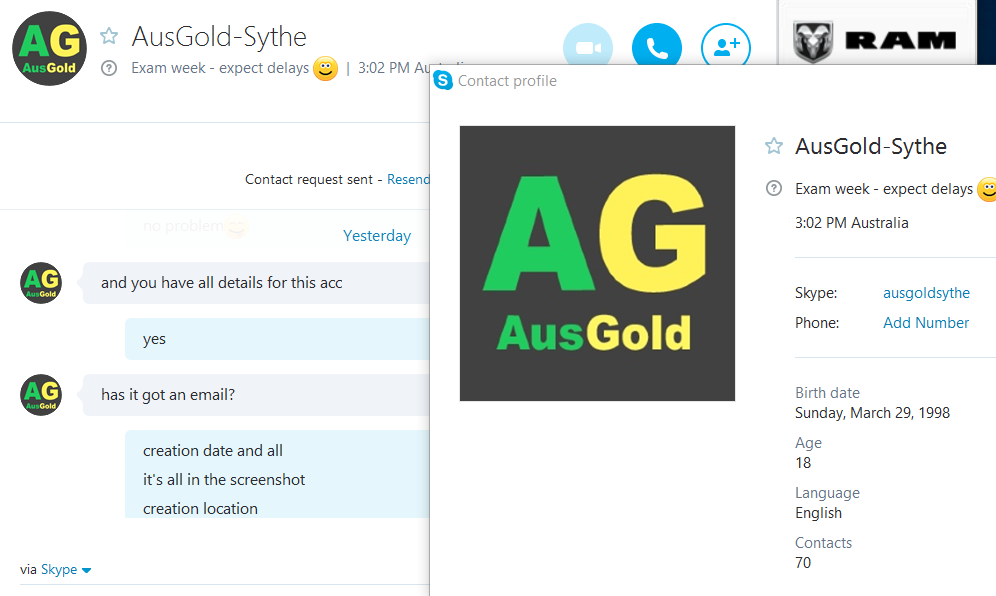996x596 pixels.
Task: Click the Age value '18'
Action: click(803, 463)
